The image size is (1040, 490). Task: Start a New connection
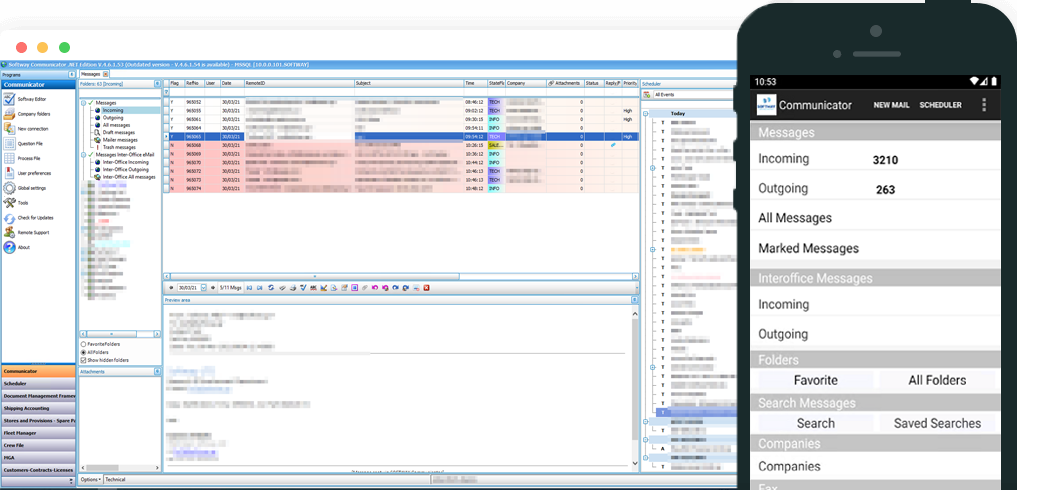tap(26, 129)
